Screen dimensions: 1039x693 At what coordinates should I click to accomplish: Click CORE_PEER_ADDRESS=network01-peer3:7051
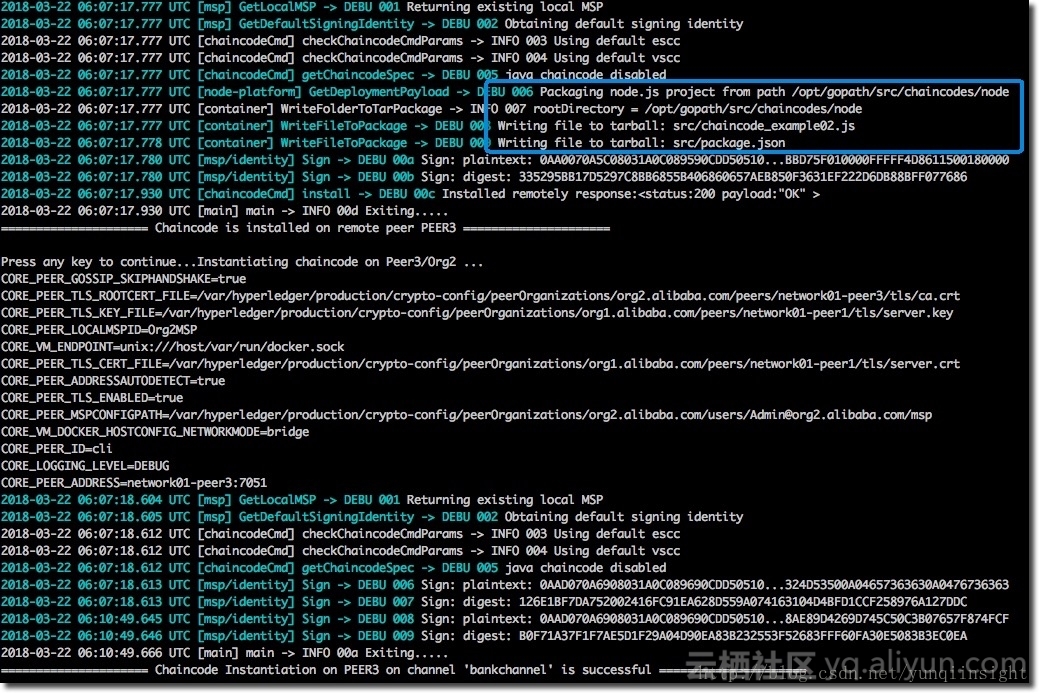pos(134,483)
